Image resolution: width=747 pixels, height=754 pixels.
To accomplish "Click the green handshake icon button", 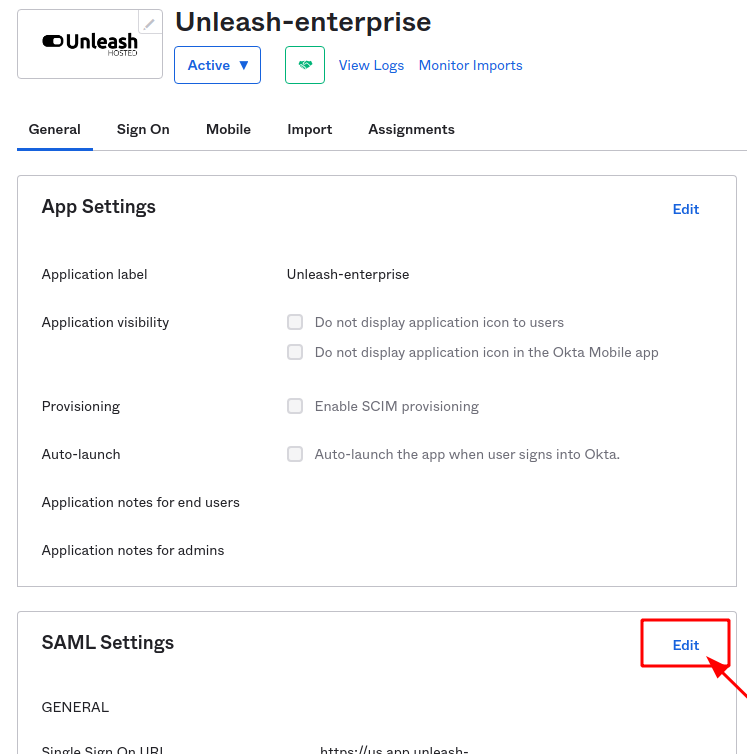I will (x=305, y=65).
